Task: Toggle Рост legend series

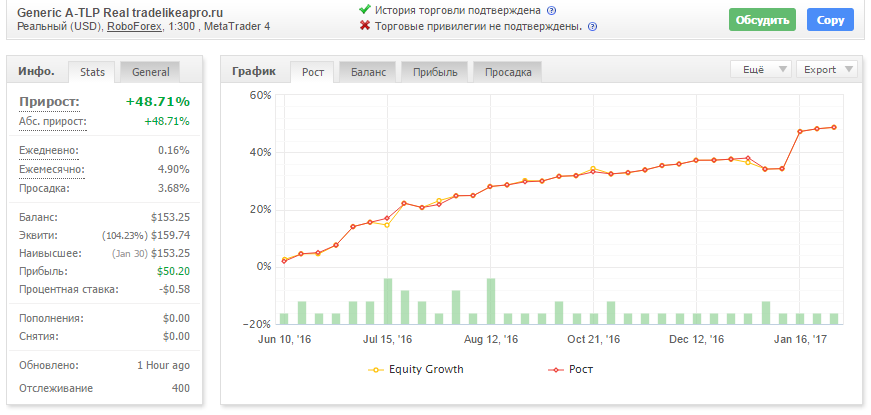Action: [570, 369]
